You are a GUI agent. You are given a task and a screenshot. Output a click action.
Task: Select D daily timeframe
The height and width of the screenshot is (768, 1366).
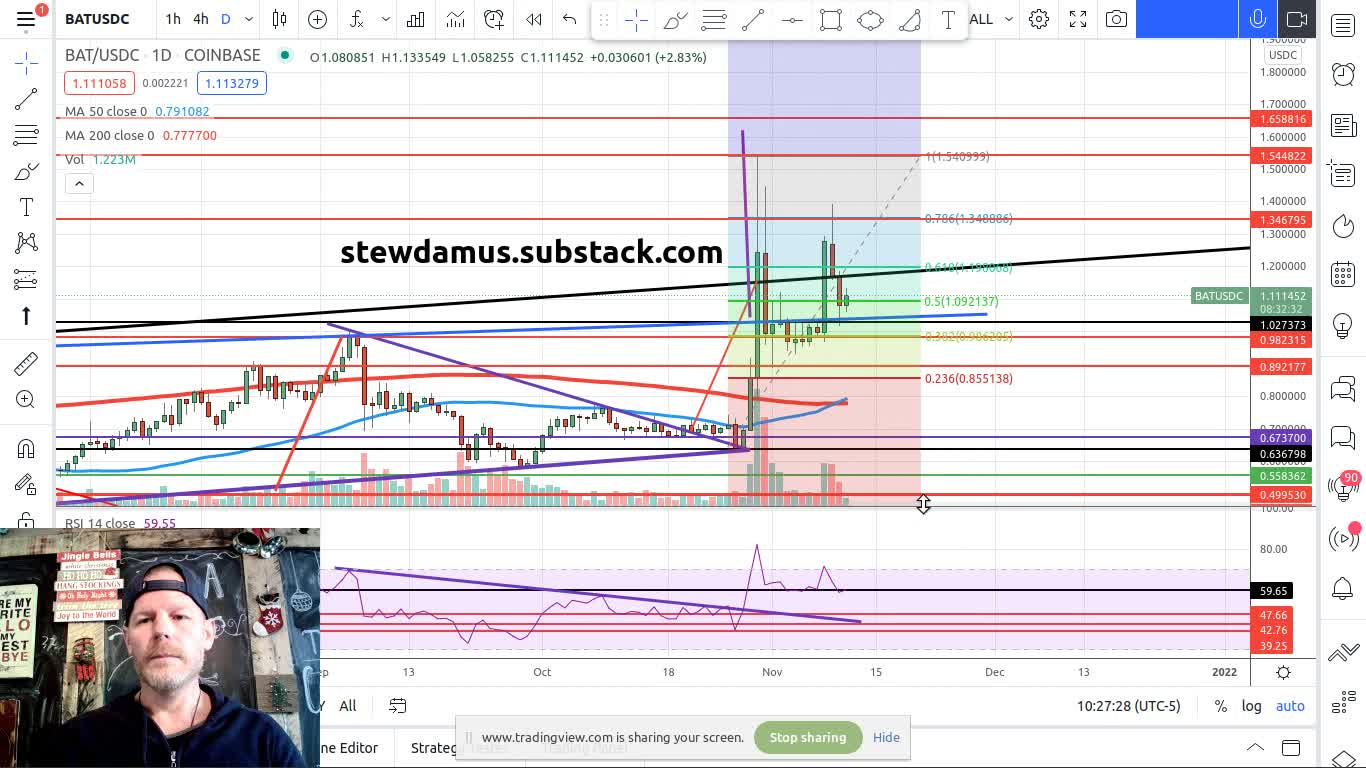pos(226,19)
